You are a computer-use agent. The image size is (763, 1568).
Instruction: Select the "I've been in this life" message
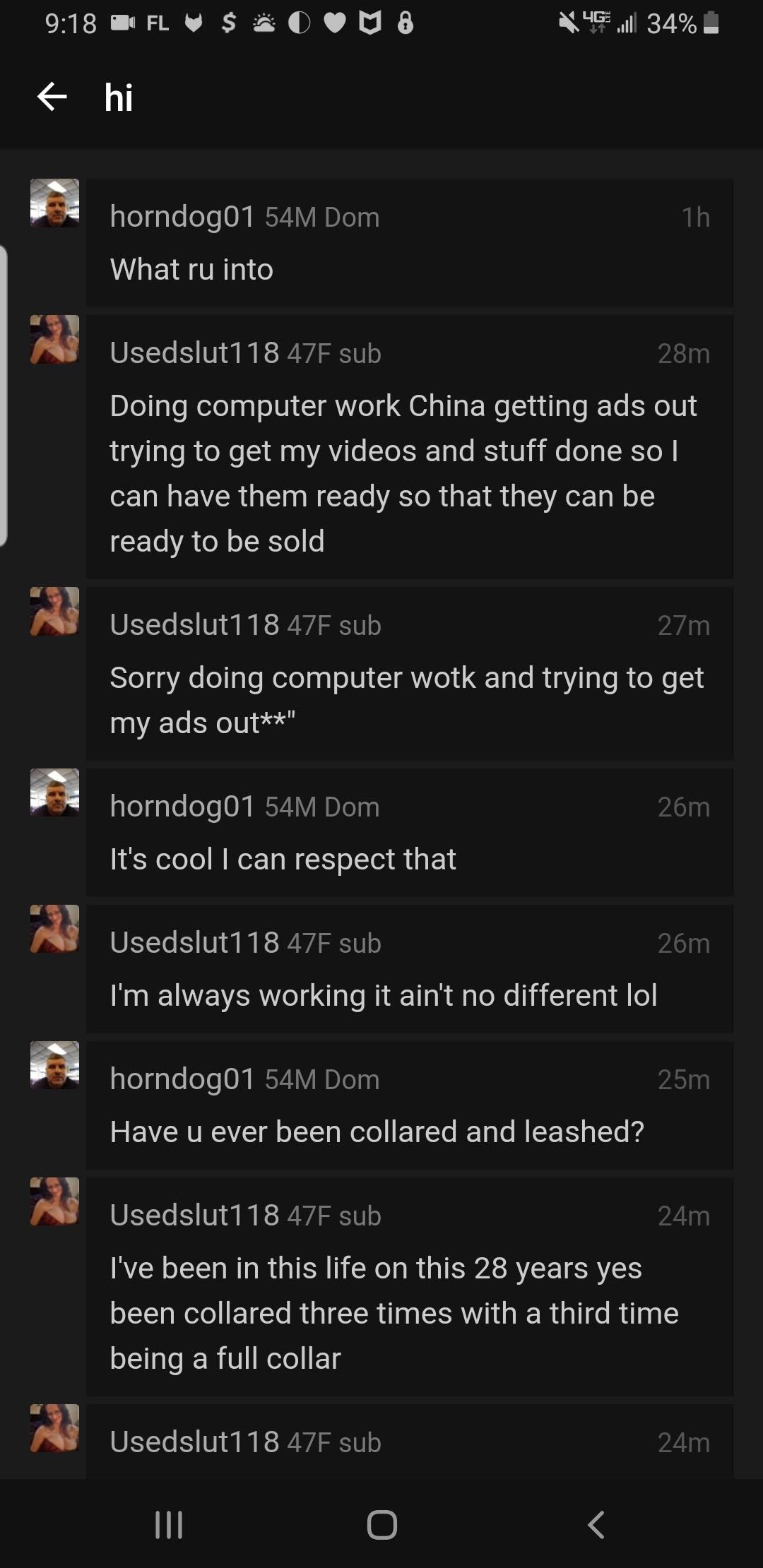coord(394,1313)
